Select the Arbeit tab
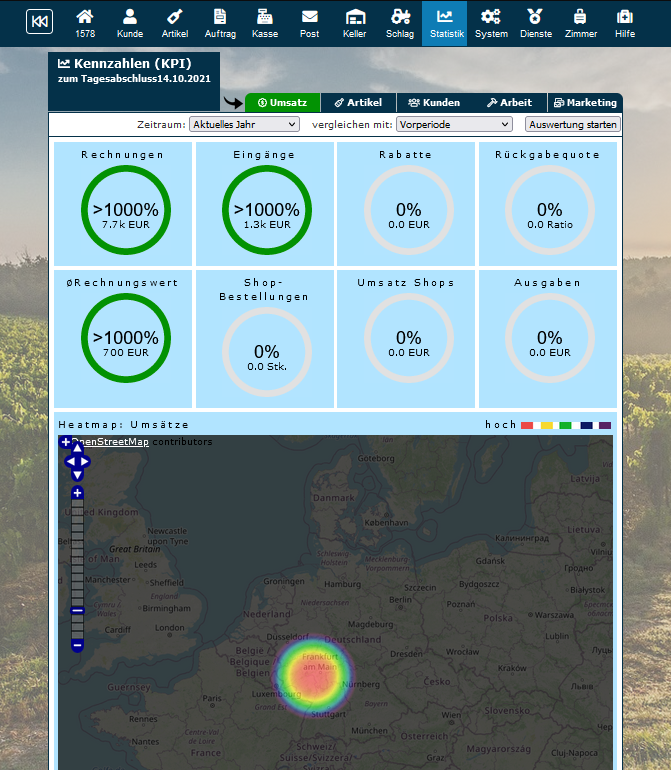Screen dimensions: 671x770 [x=509, y=102]
